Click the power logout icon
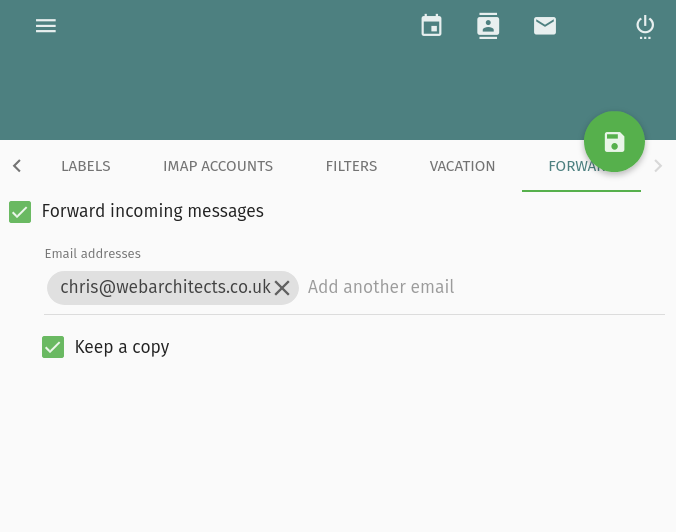Screen dimensions: 676x532 645,26
